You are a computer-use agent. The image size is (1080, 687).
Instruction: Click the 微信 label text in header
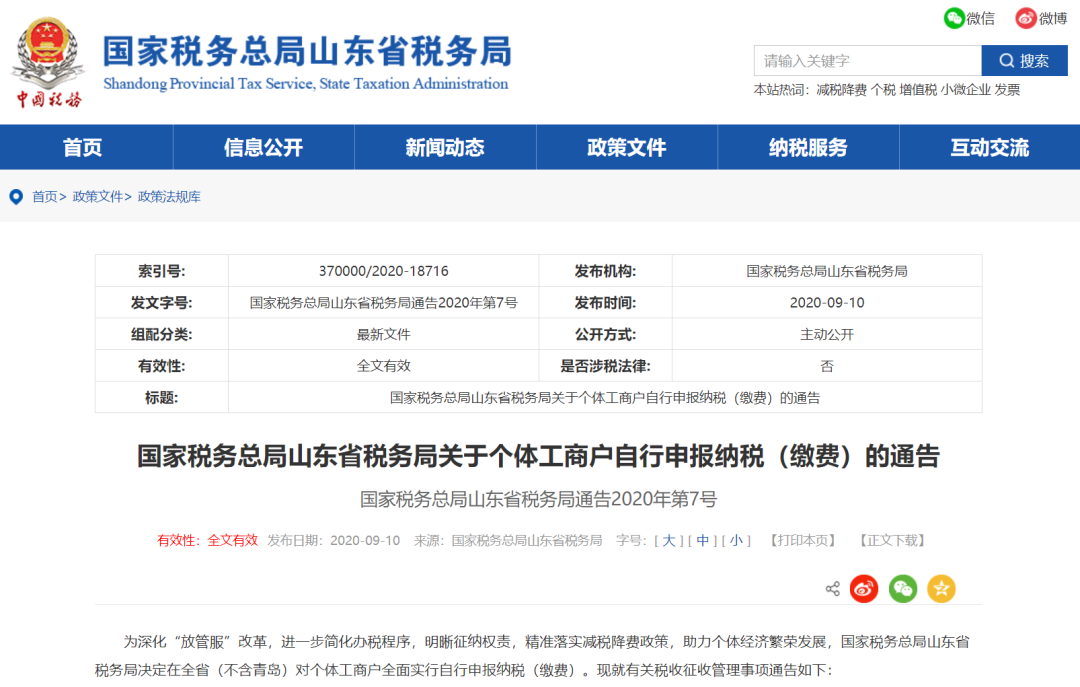(x=981, y=19)
